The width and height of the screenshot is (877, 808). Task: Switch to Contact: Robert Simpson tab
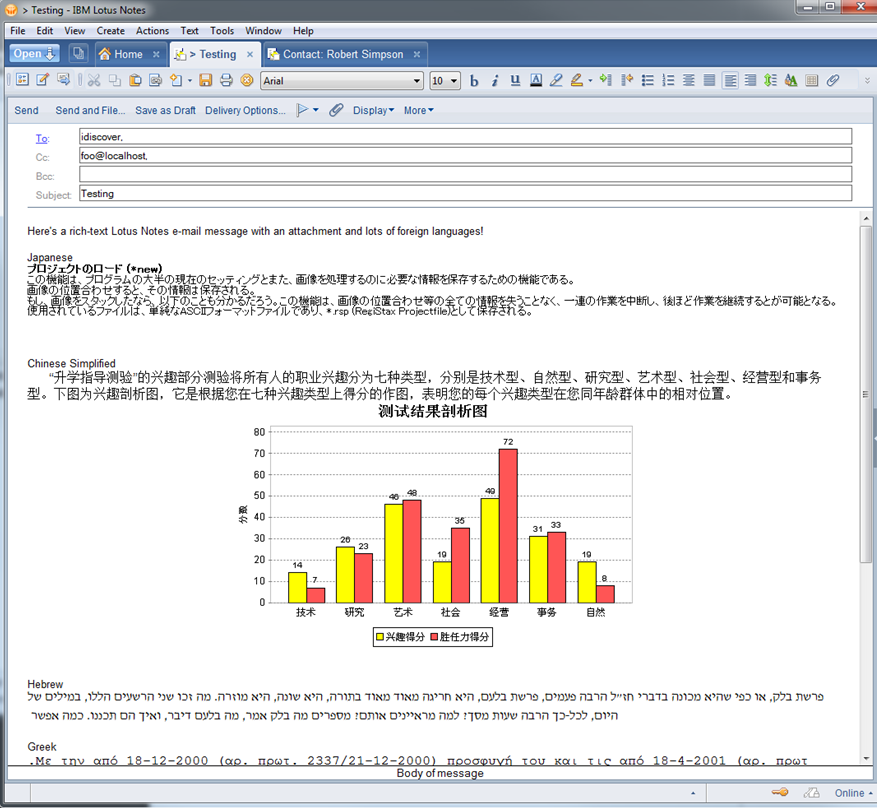pyautogui.click(x=343, y=54)
